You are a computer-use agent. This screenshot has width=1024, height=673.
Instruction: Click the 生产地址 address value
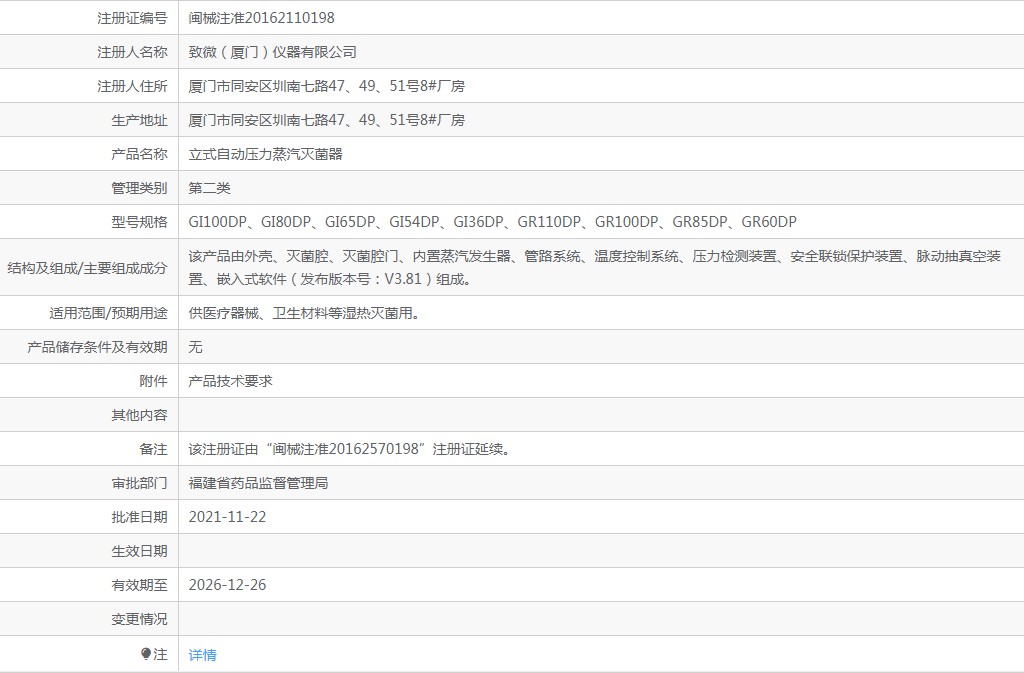(326, 120)
